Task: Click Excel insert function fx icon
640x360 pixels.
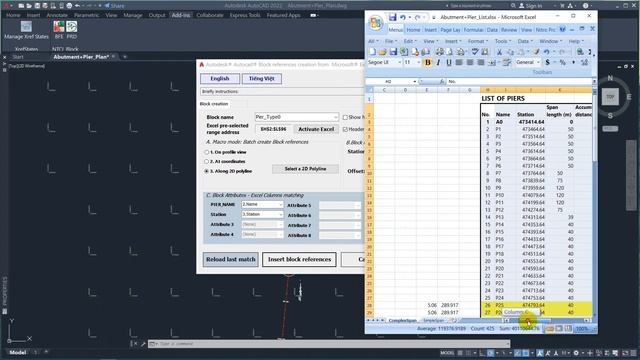Action: (442, 82)
